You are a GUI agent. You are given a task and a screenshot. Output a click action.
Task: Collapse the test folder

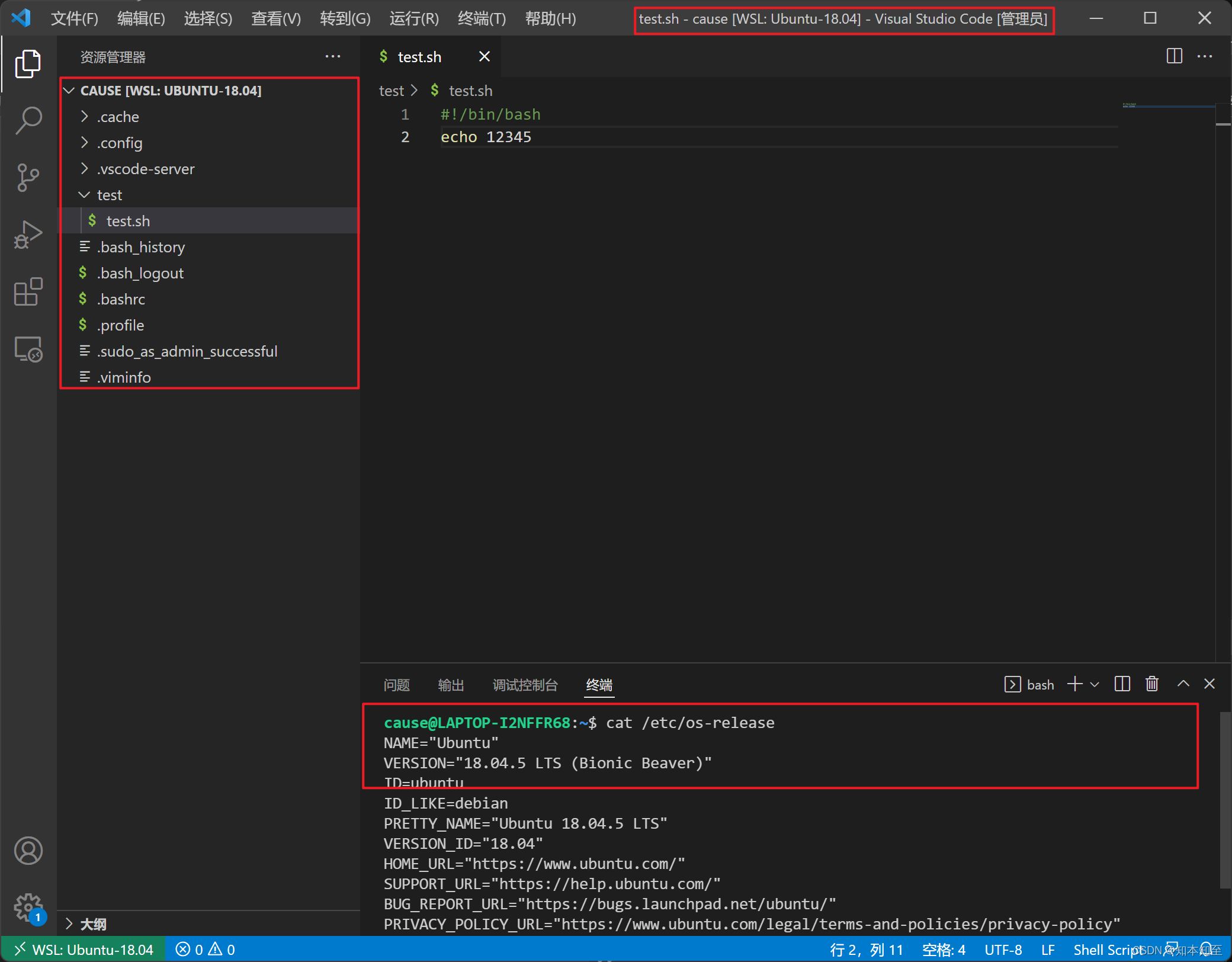(x=109, y=195)
